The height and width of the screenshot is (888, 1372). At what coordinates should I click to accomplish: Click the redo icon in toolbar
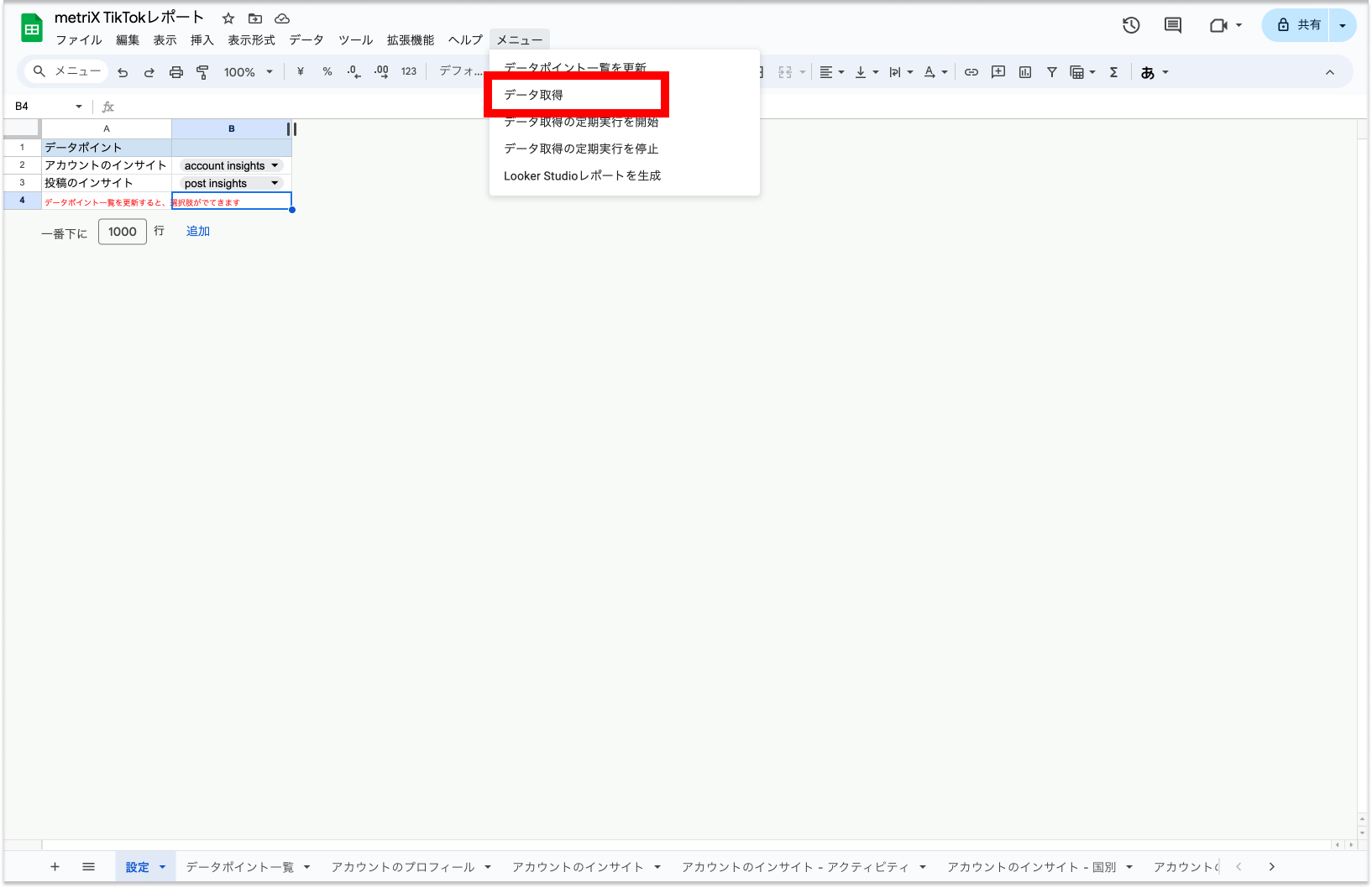tap(149, 72)
